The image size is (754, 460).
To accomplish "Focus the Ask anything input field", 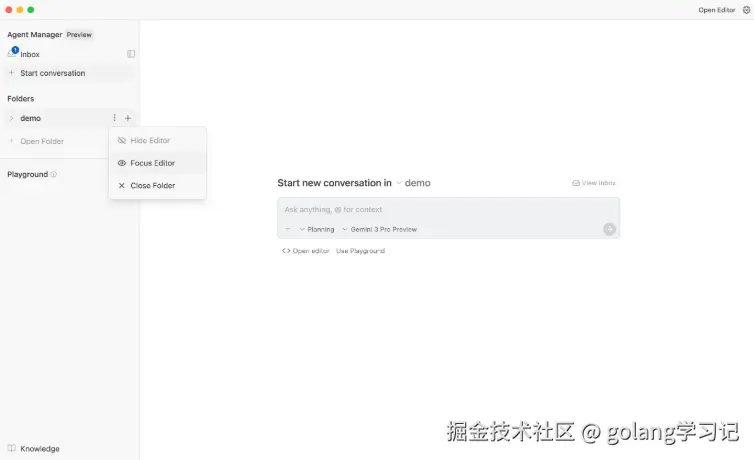I will point(448,210).
